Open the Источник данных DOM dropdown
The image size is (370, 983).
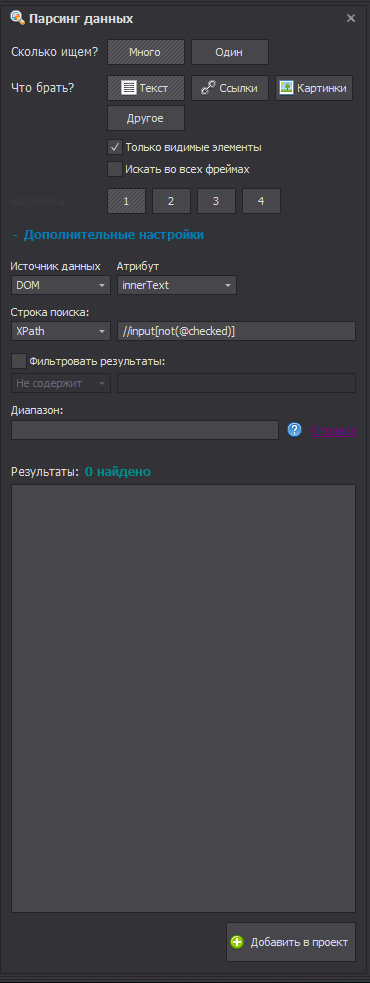pyautogui.click(x=61, y=285)
